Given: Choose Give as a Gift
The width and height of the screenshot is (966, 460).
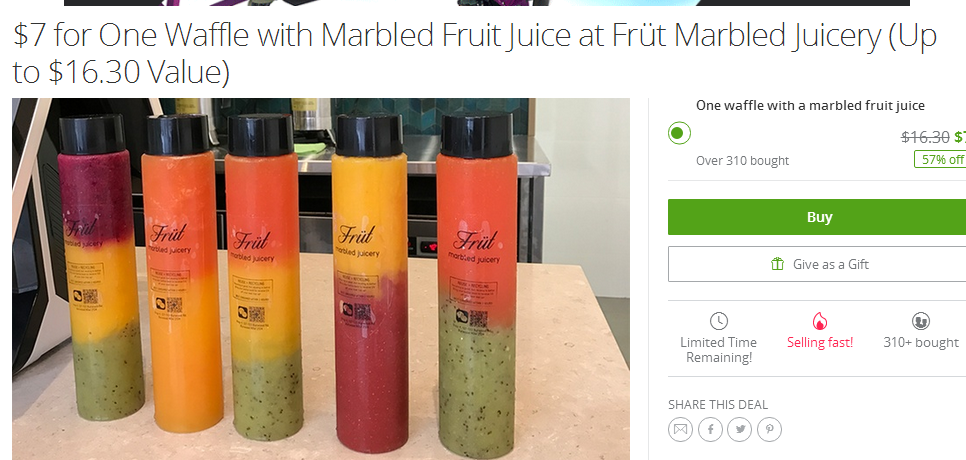Looking at the screenshot, I should click(817, 264).
